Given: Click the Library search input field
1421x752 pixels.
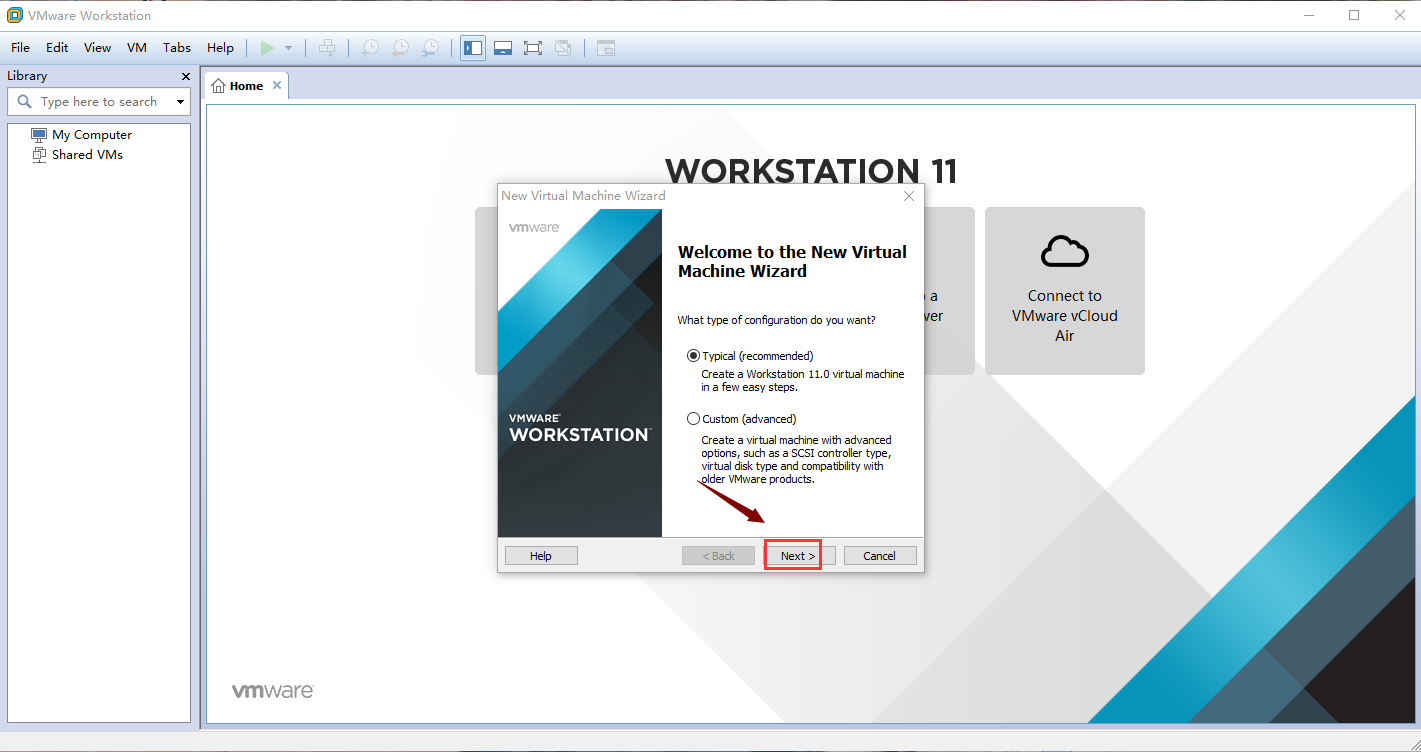Looking at the screenshot, I should (99, 102).
